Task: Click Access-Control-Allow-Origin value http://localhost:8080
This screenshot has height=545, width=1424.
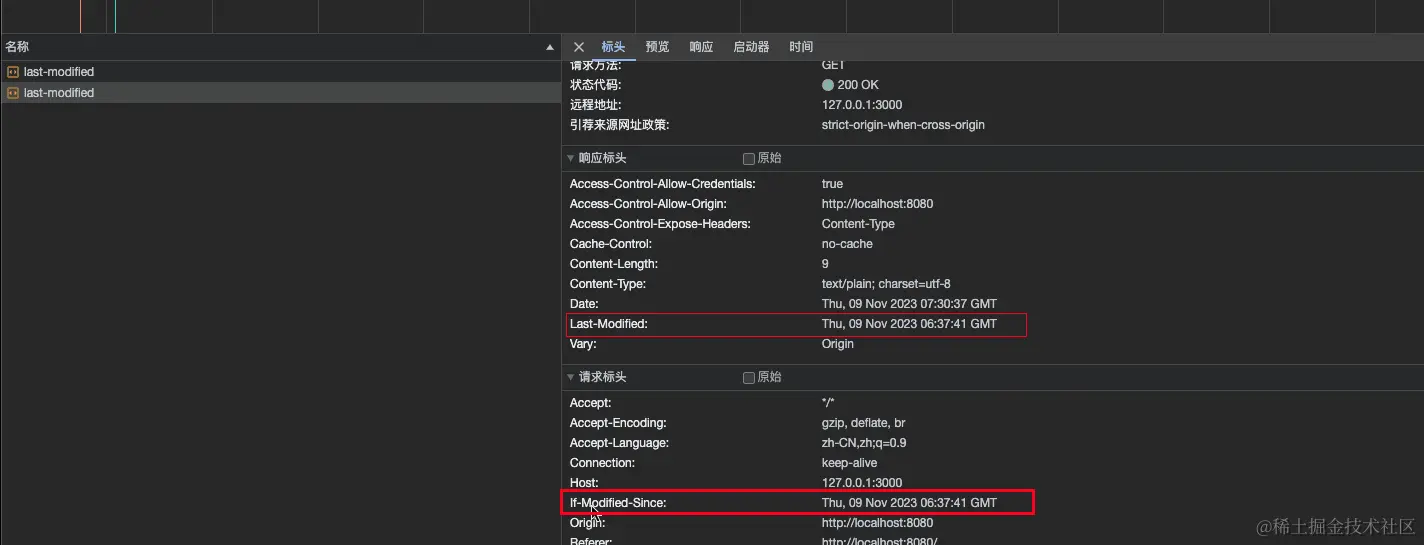Action: pos(877,204)
